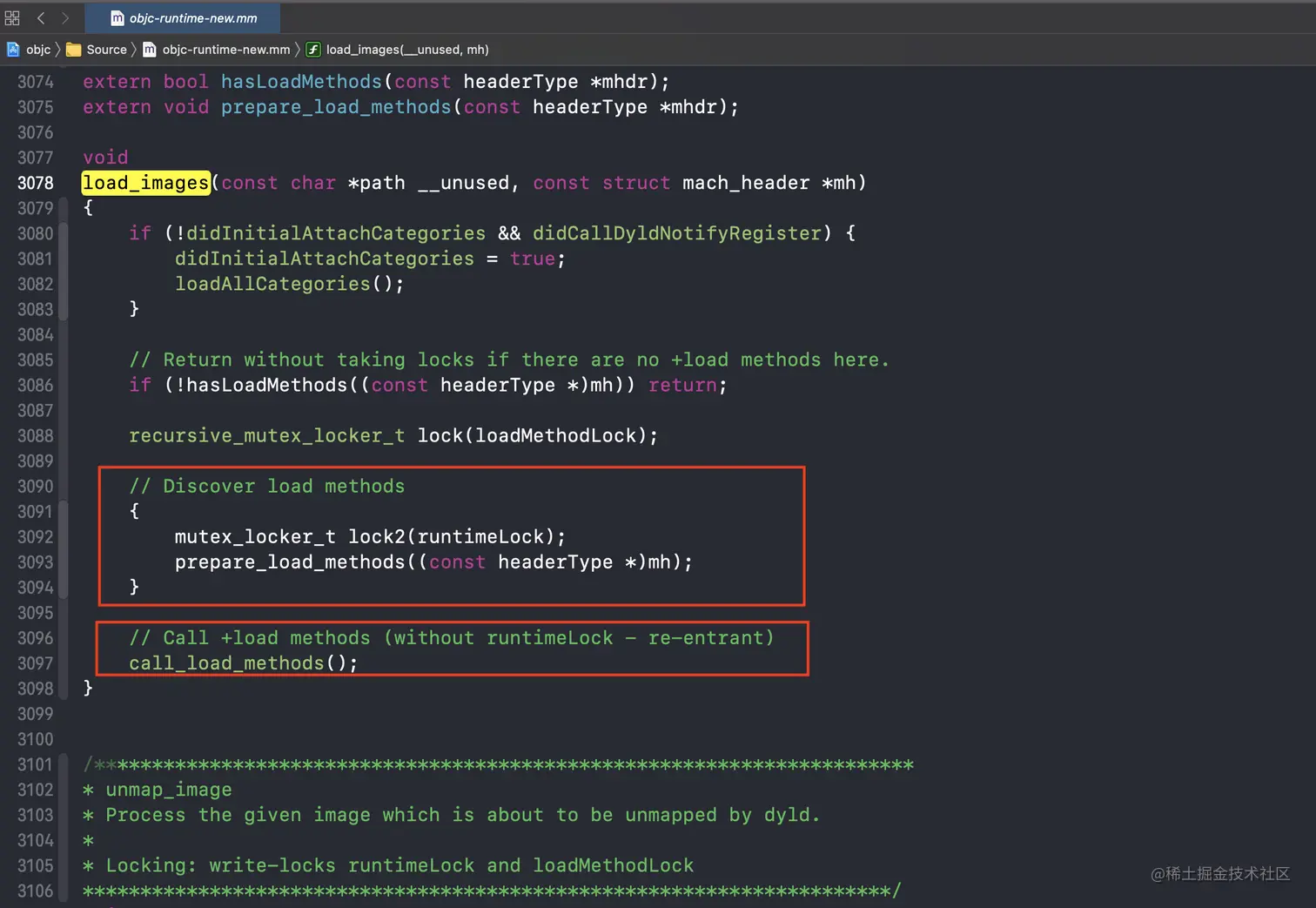
Task: Click the objc-runtime-new.mm file icon in breadcrumb
Action: pos(150,50)
